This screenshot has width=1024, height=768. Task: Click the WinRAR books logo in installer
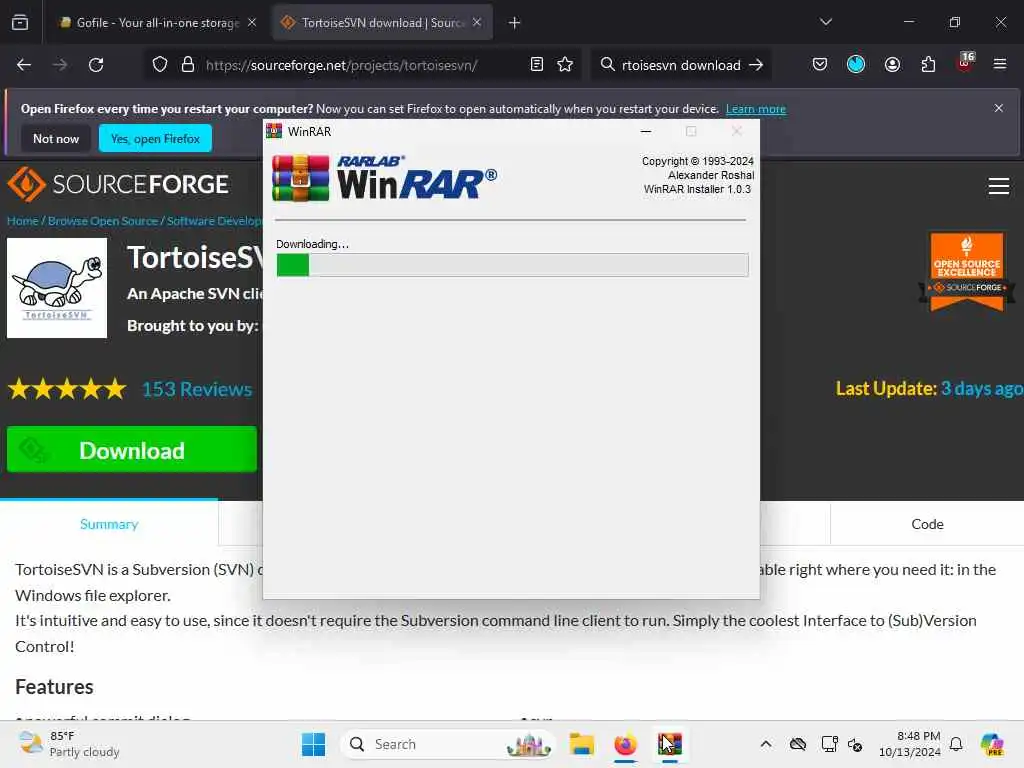300,178
